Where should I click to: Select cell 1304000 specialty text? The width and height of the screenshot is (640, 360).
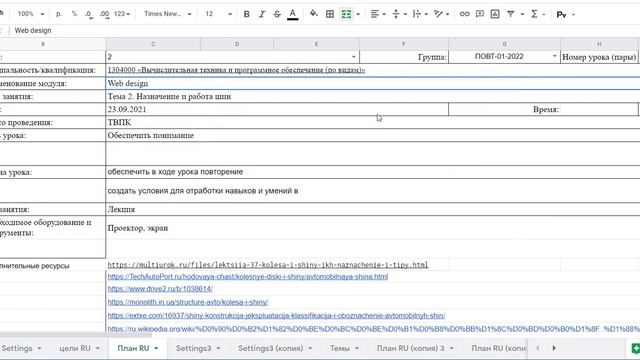pos(373,70)
